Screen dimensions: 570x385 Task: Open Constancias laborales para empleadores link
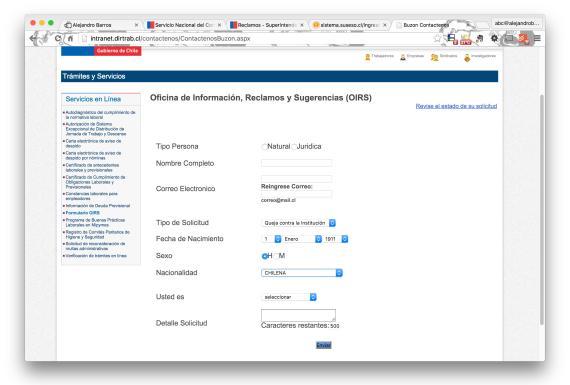(92, 196)
